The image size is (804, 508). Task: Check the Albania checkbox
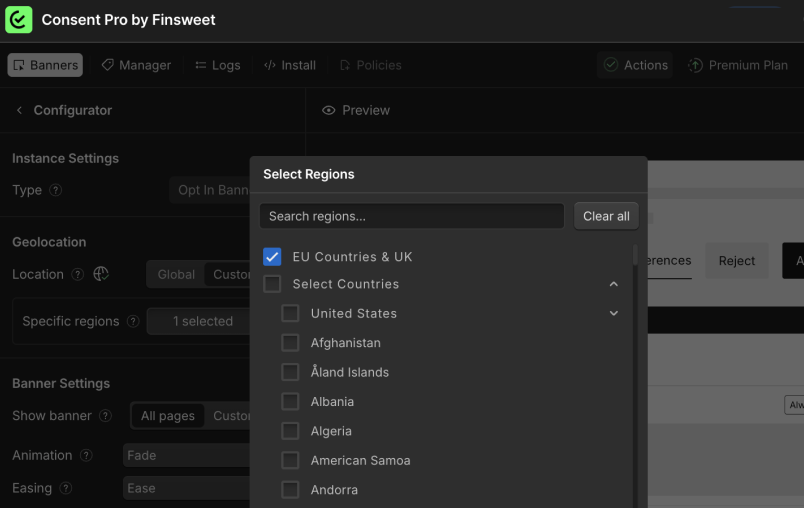[x=290, y=401]
